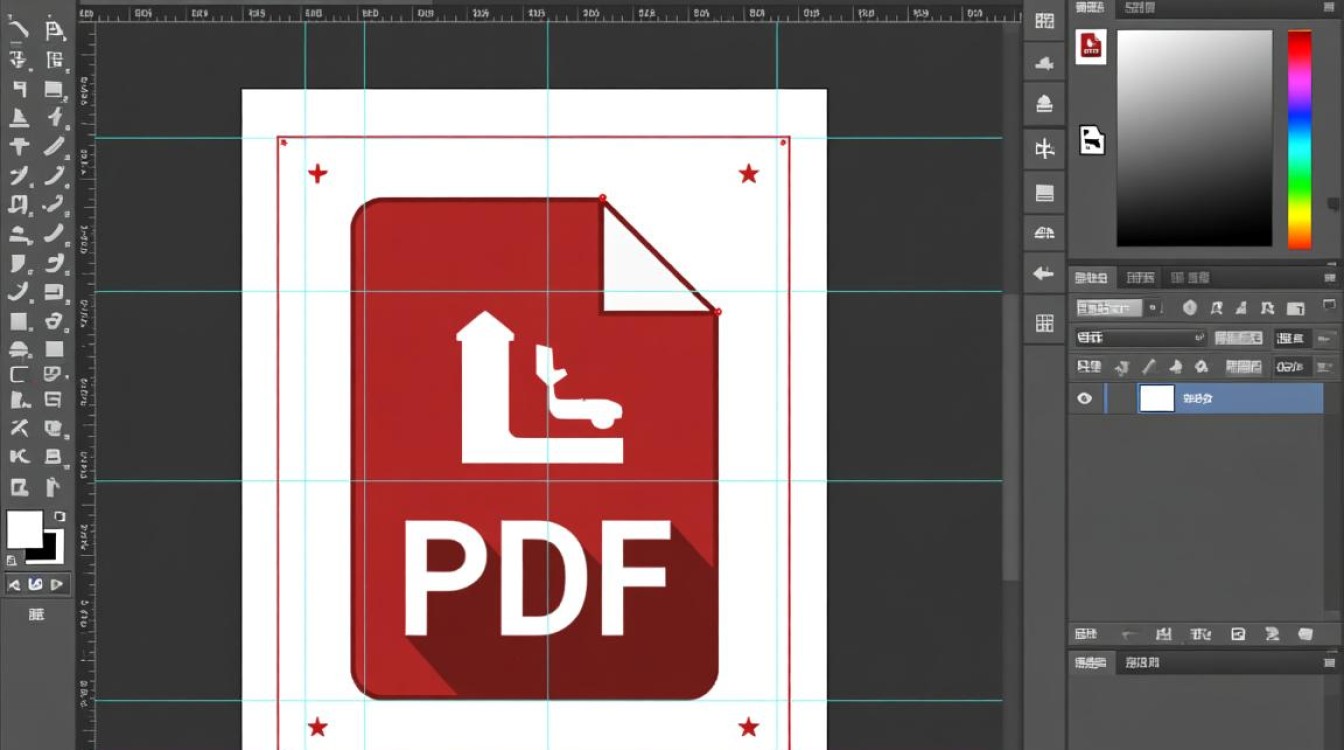
Task: Click the grid panel icon in the right dock
Action: click(1044, 323)
